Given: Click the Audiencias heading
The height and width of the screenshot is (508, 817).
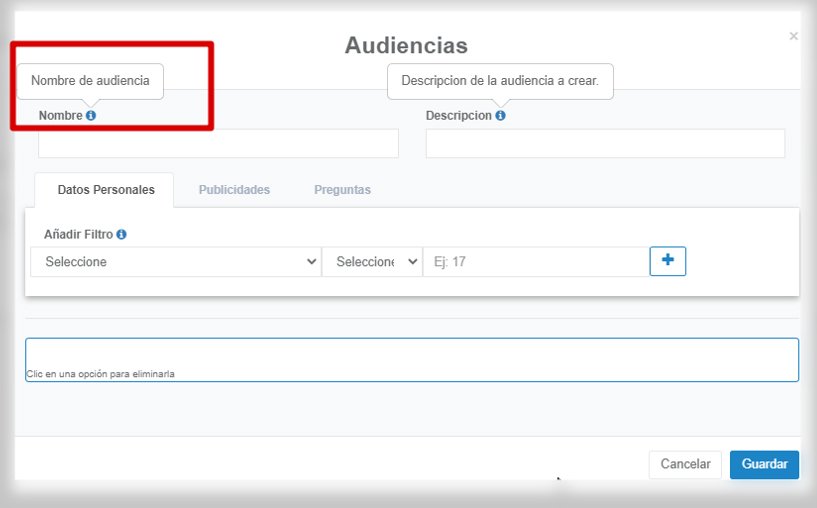Looking at the screenshot, I should tap(406, 45).
